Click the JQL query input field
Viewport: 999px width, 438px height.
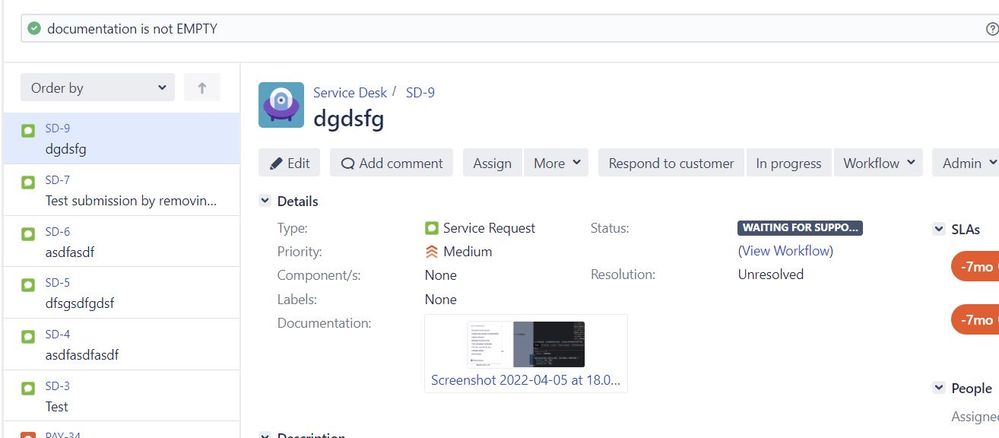510,29
